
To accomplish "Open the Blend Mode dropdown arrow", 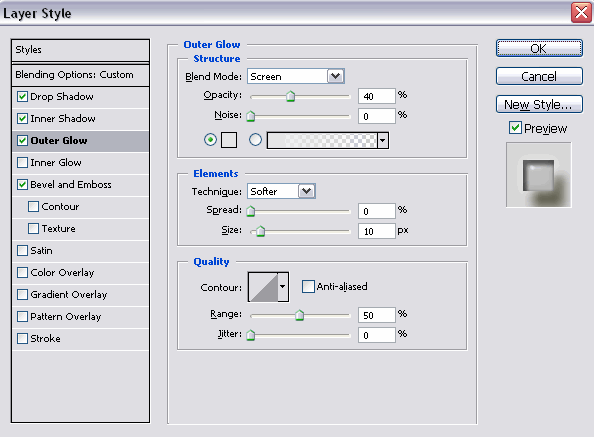I will click(336, 76).
